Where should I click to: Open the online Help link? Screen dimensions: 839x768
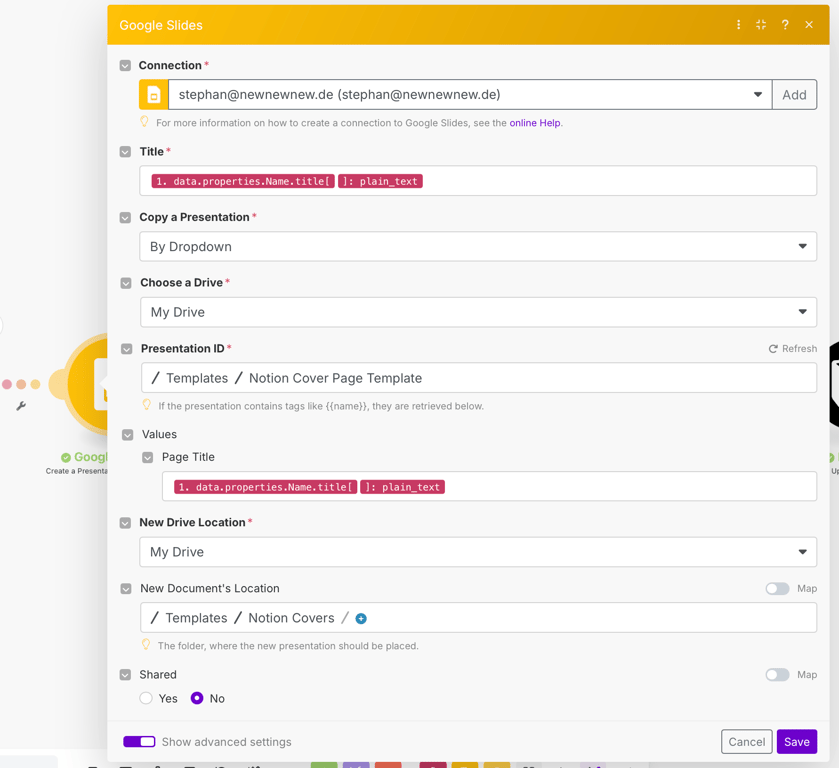coord(534,123)
